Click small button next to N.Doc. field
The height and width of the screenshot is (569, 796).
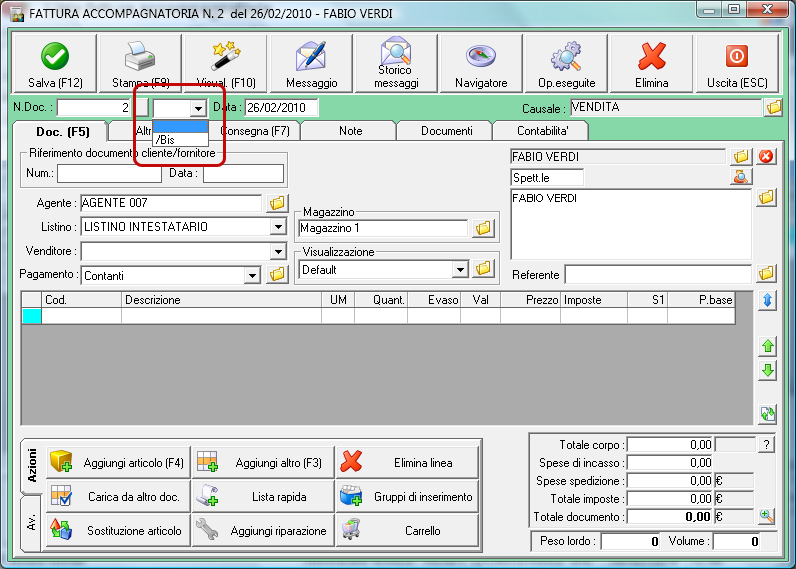pyautogui.click(x=142, y=108)
